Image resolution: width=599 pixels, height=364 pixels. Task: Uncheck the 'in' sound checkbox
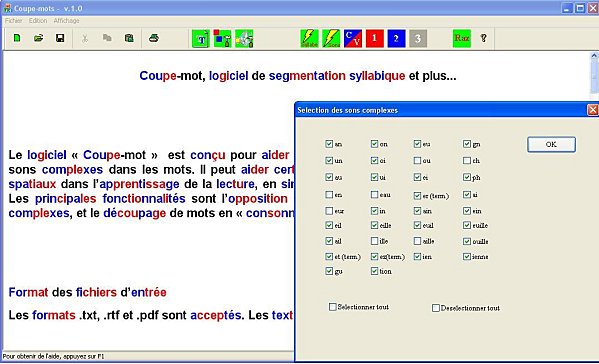374,211
